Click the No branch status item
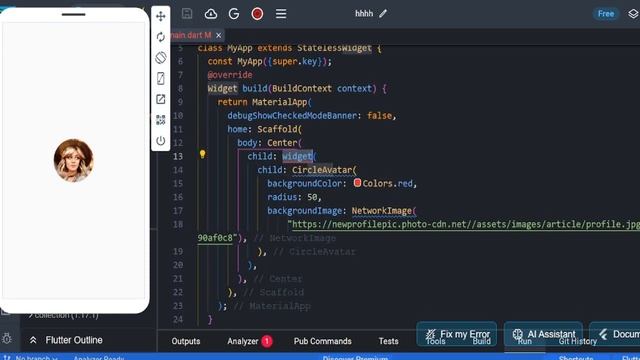The image size is (640, 360). point(31,358)
